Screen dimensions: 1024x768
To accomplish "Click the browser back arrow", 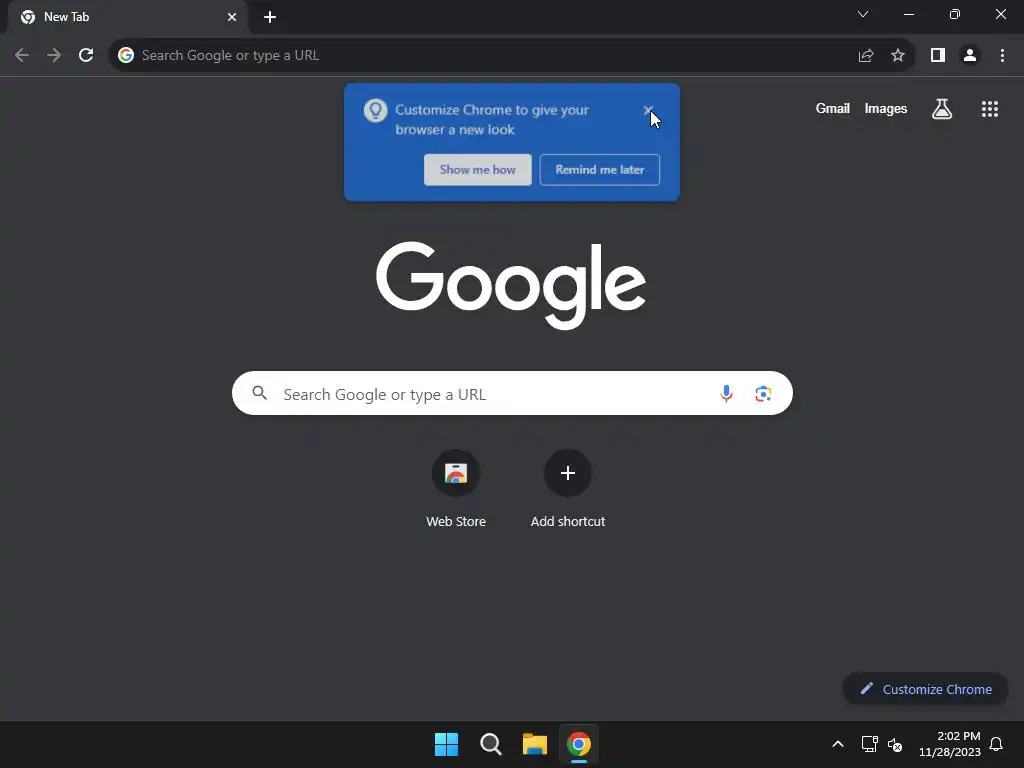I will click(x=22, y=56).
